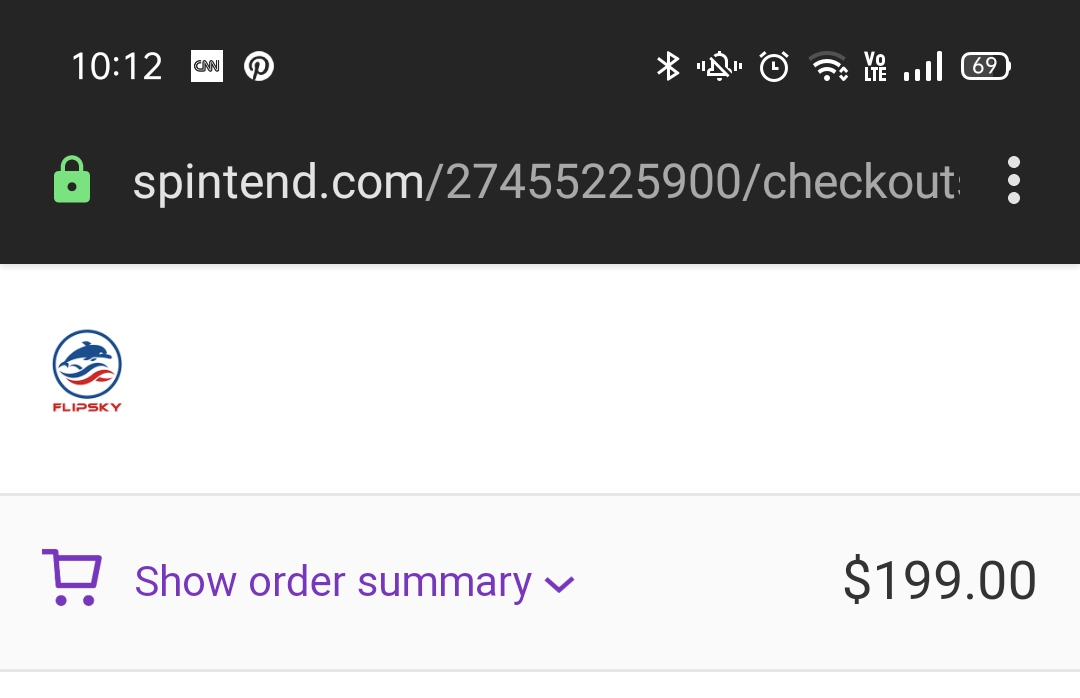Screen dimensions: 1080x698
Task: View site security via green padlock
Action: click(x=71, y=181)
